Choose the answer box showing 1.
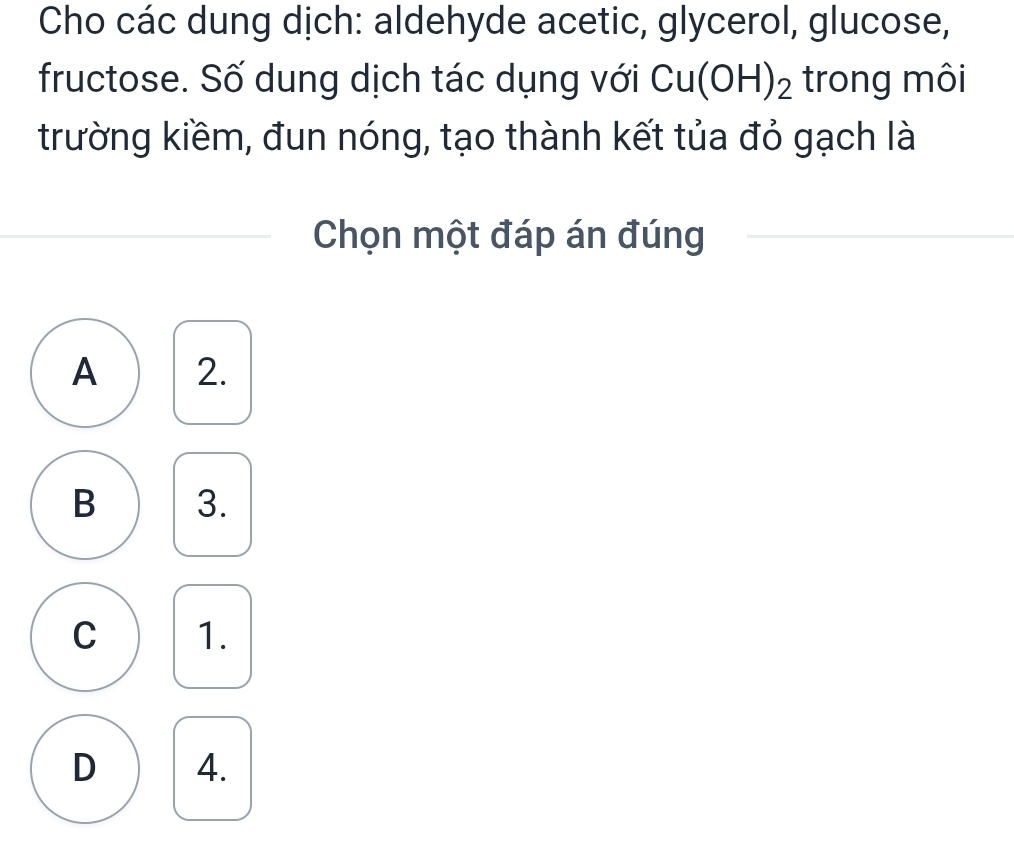 [x=212, y=637]
